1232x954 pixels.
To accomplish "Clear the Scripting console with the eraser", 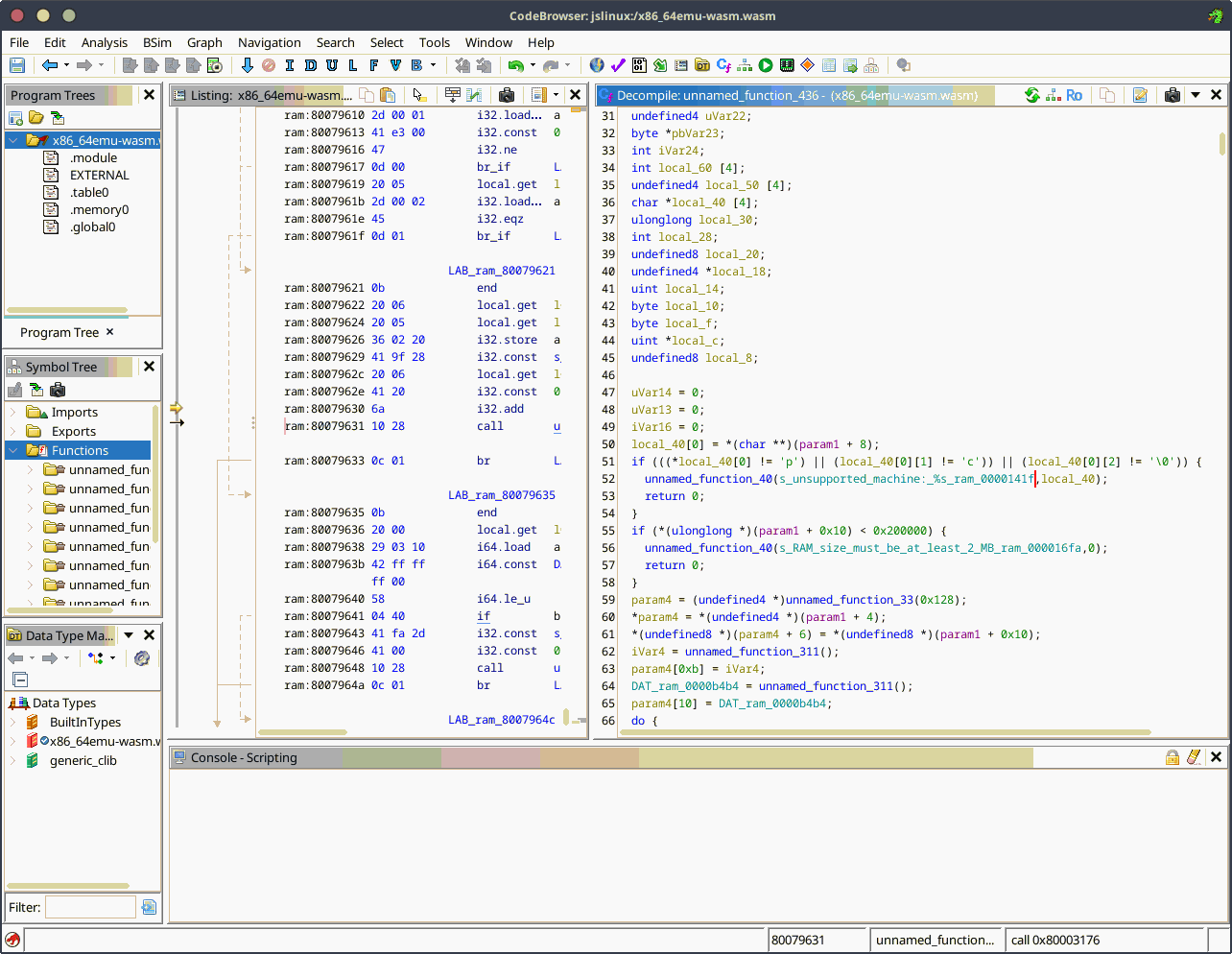I will click(x=1195, y=757).
